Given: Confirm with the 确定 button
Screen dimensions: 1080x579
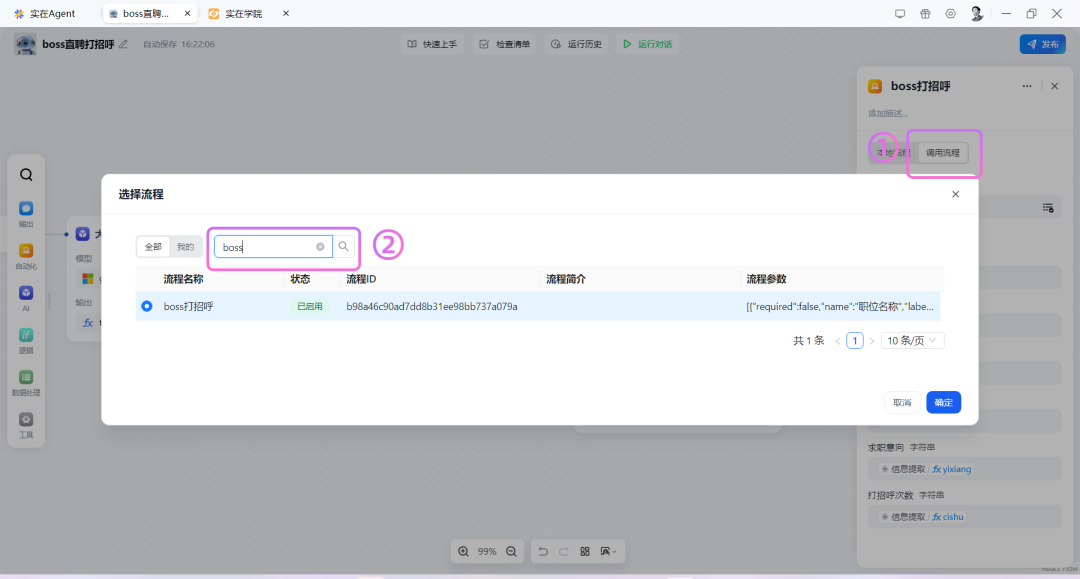Looking at the screenshot, I should [944, 403].
